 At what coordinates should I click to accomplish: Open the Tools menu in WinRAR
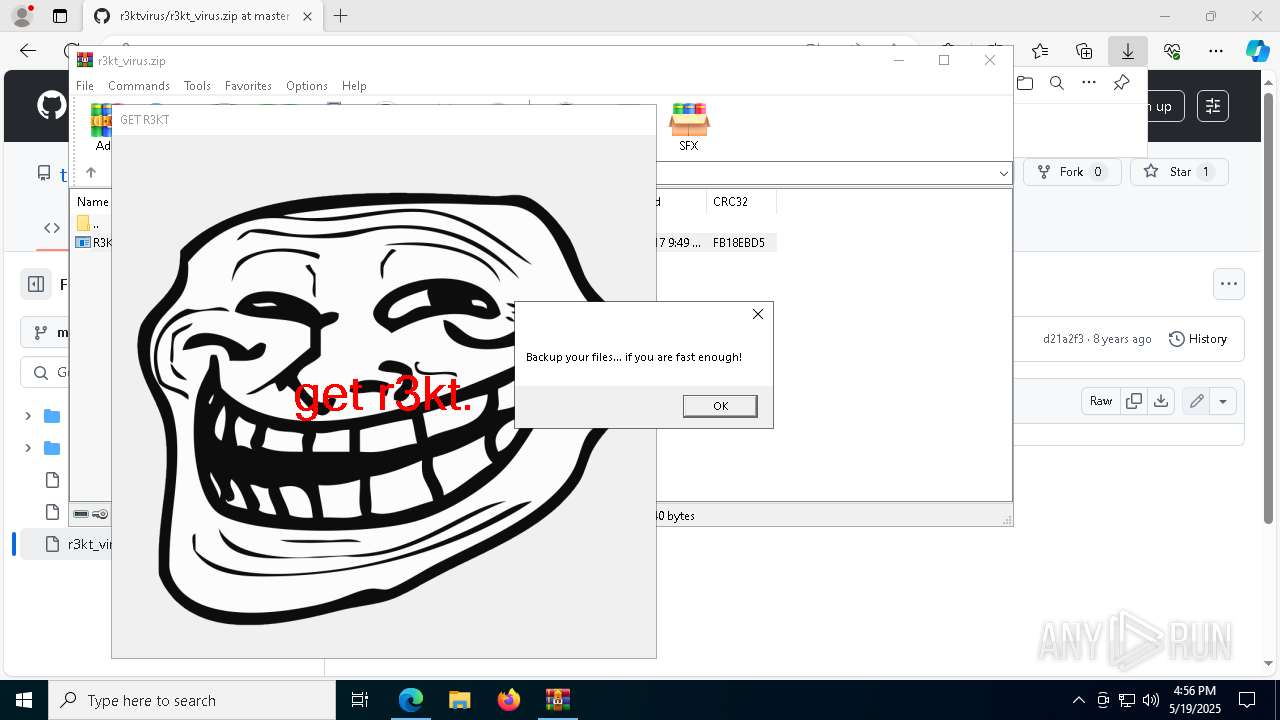click(197, 86)
